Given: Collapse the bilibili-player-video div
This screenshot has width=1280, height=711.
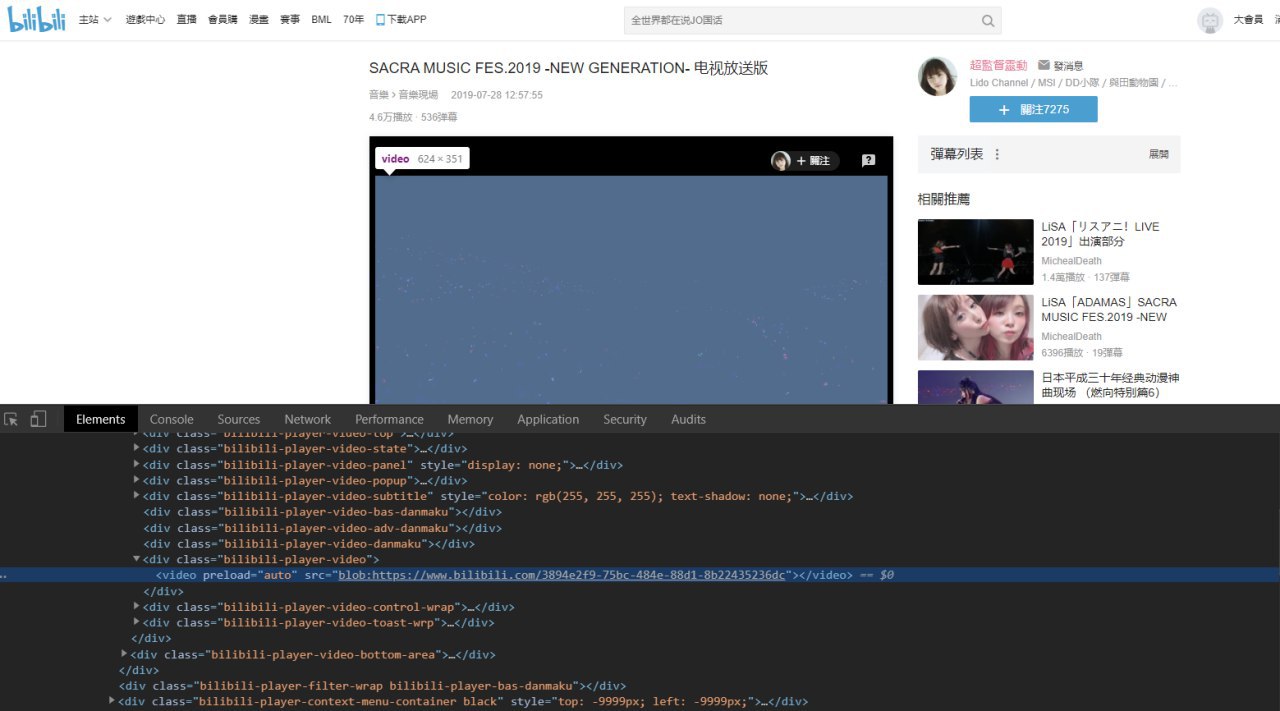Looking at the screenshot, I should [137, 559].
